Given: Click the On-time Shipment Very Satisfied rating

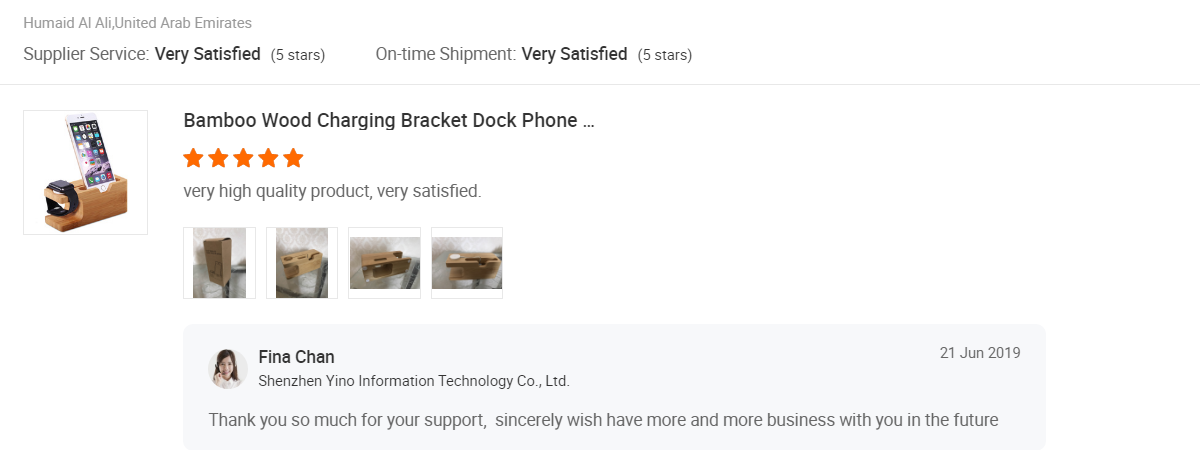Looking at the screenshot, I should tap(574, 54).
